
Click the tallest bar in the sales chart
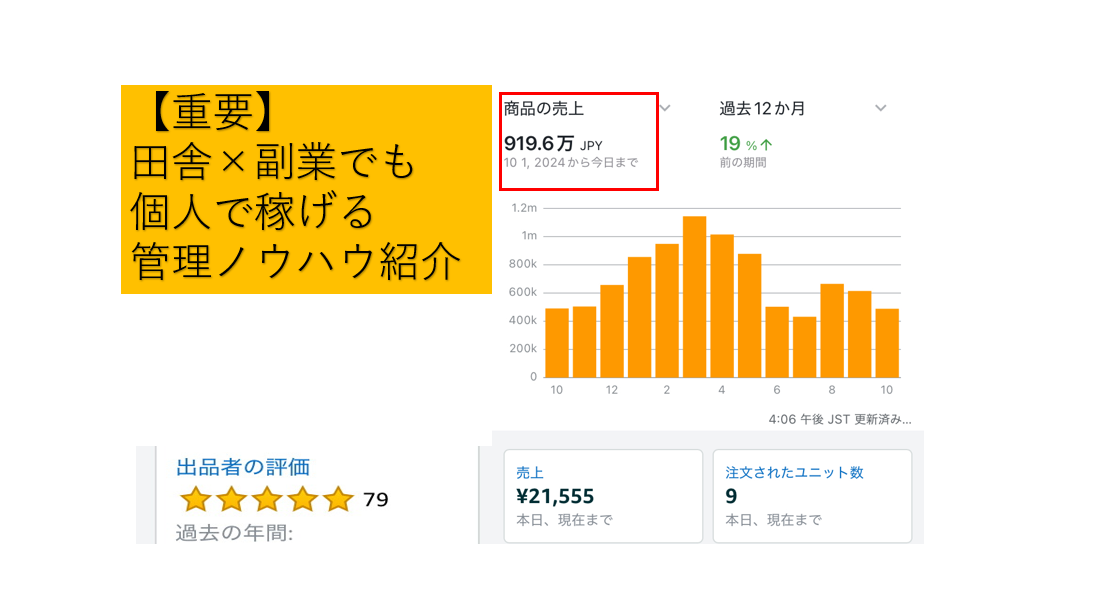coord(694,296)
